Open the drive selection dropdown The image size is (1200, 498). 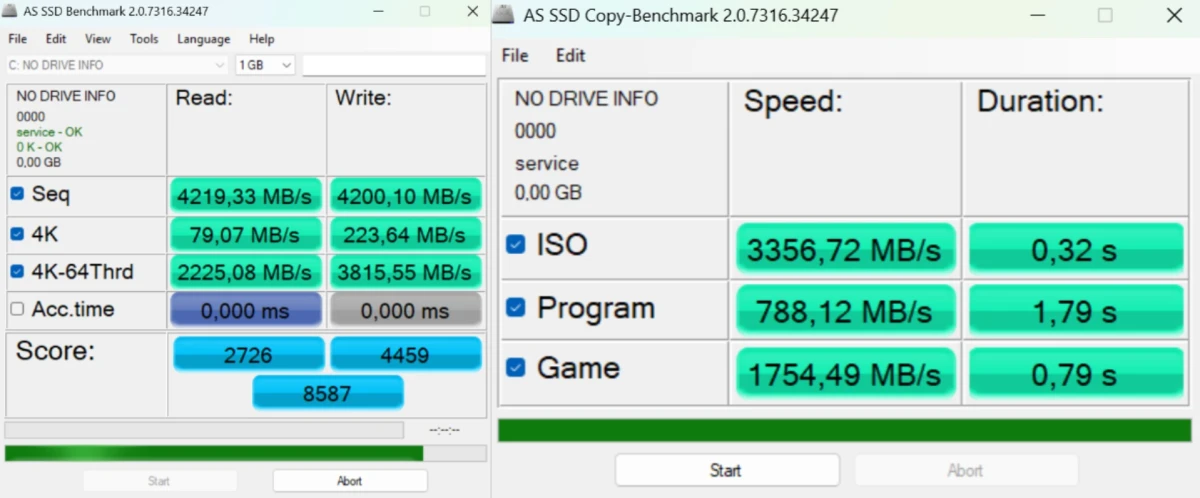pos(117,65)
